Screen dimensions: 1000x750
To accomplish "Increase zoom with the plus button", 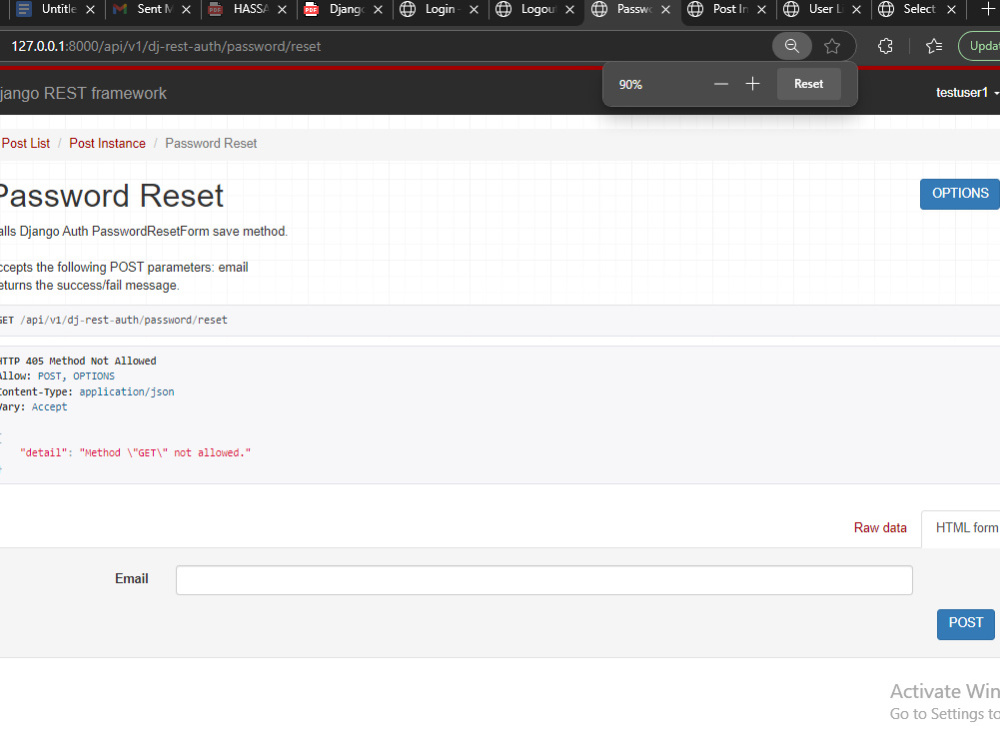I will coord(753,84).
